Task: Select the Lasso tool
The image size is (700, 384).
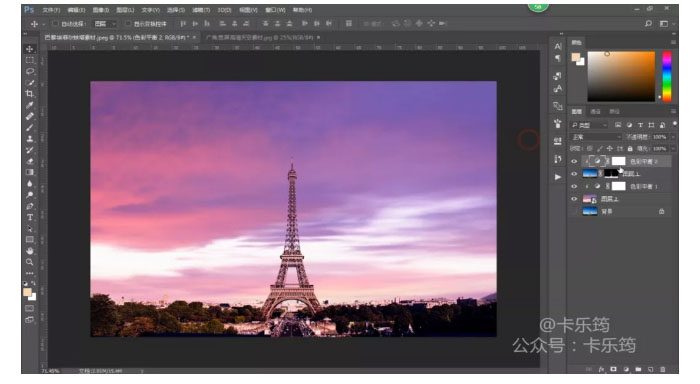Action: (30, 71)
